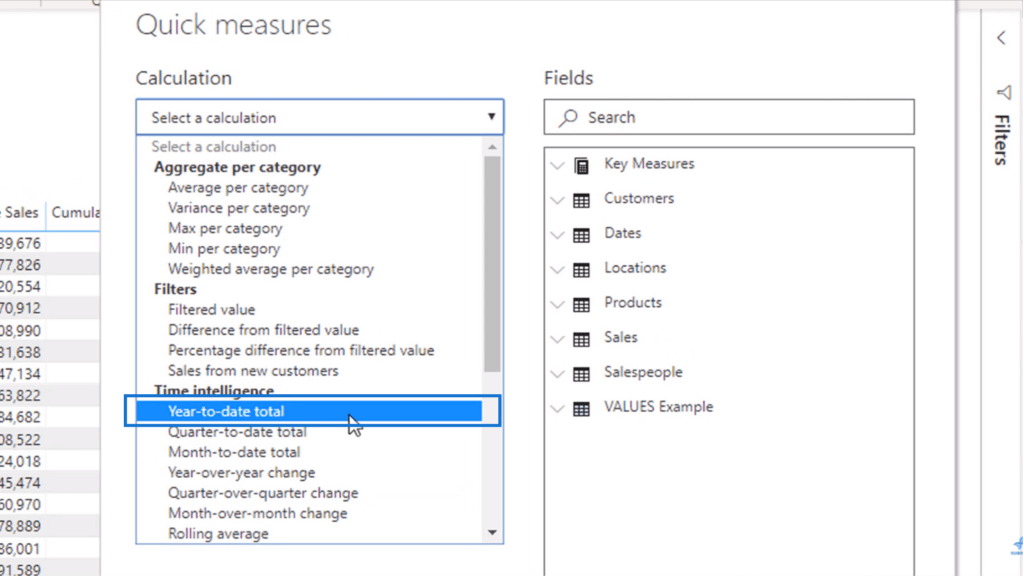Select Products in Fields list
The image size is (1024, 576).
pyautogui.click(x=633, y=302)
